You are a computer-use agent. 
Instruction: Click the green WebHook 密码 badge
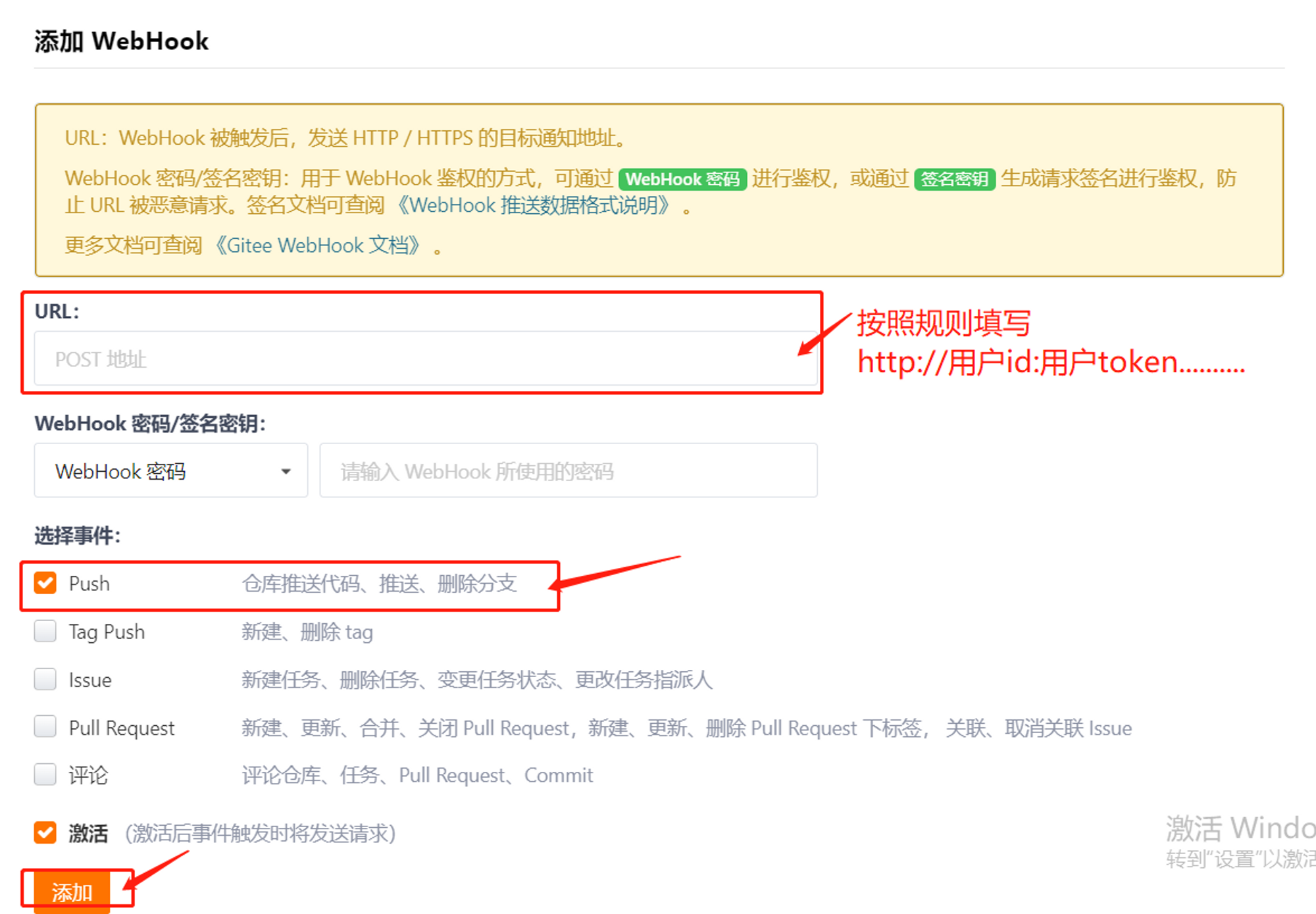pos(682,179)
